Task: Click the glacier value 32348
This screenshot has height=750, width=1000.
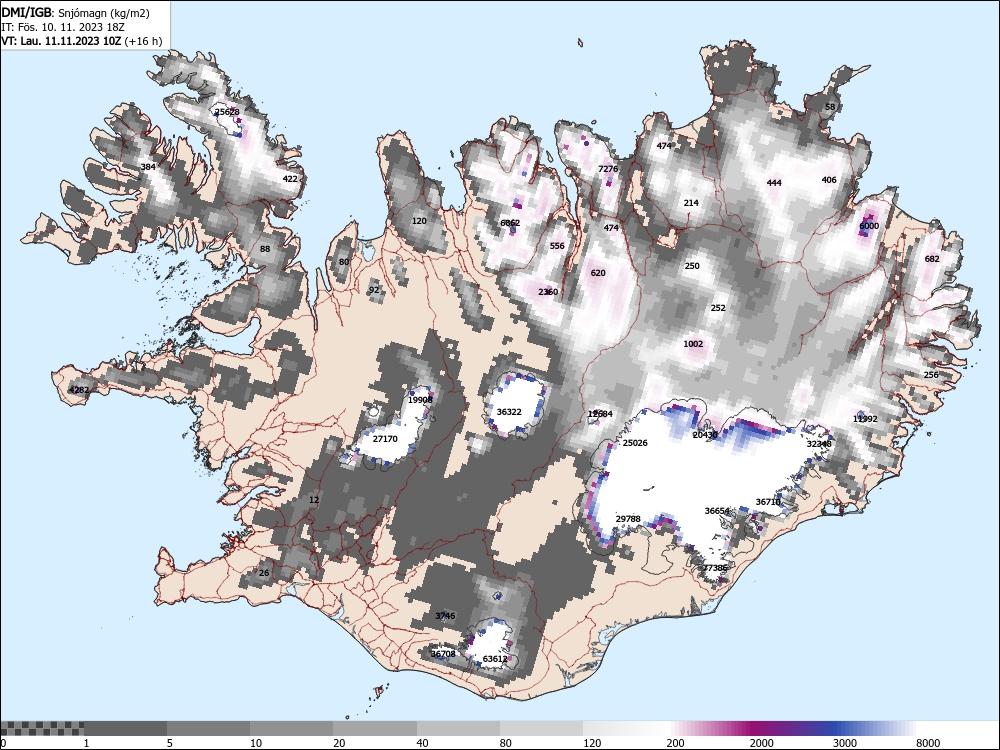Action: coord(820,443)
